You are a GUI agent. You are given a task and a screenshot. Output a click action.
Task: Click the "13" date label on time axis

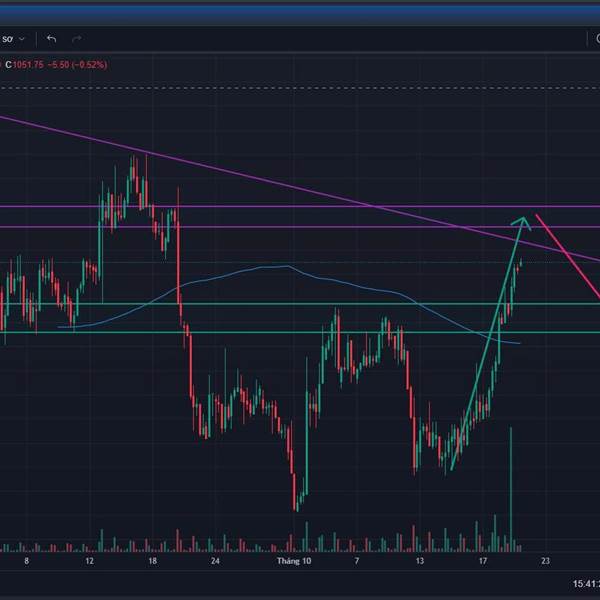420,561
